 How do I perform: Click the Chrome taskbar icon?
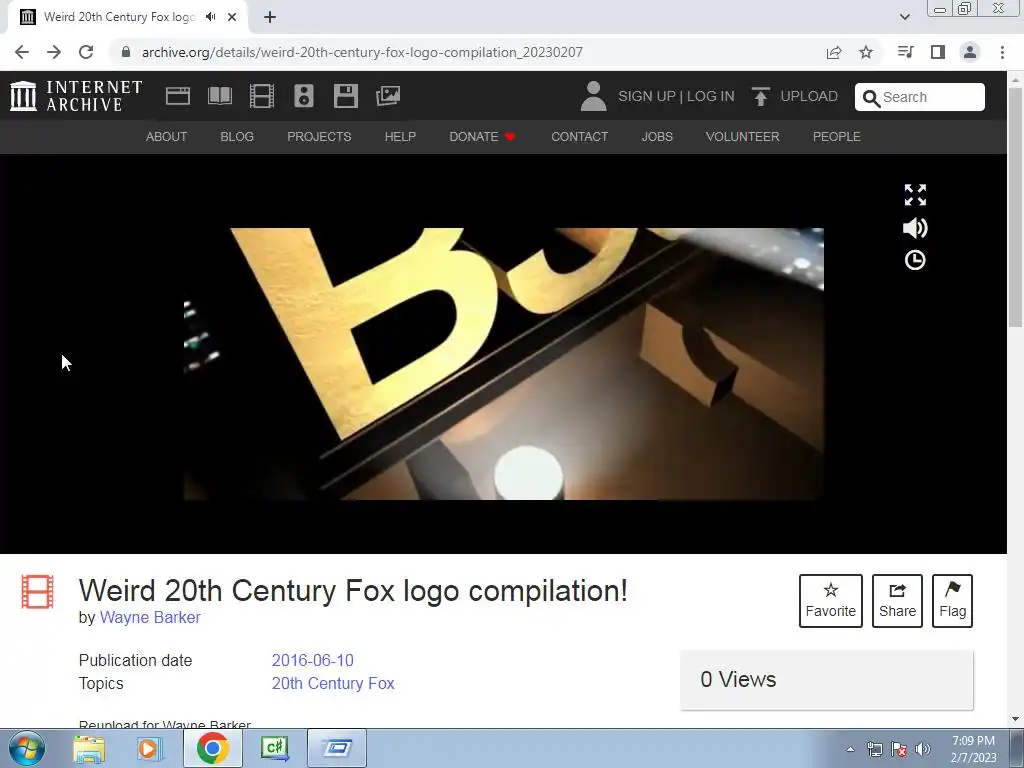click(x=212, y=748)
